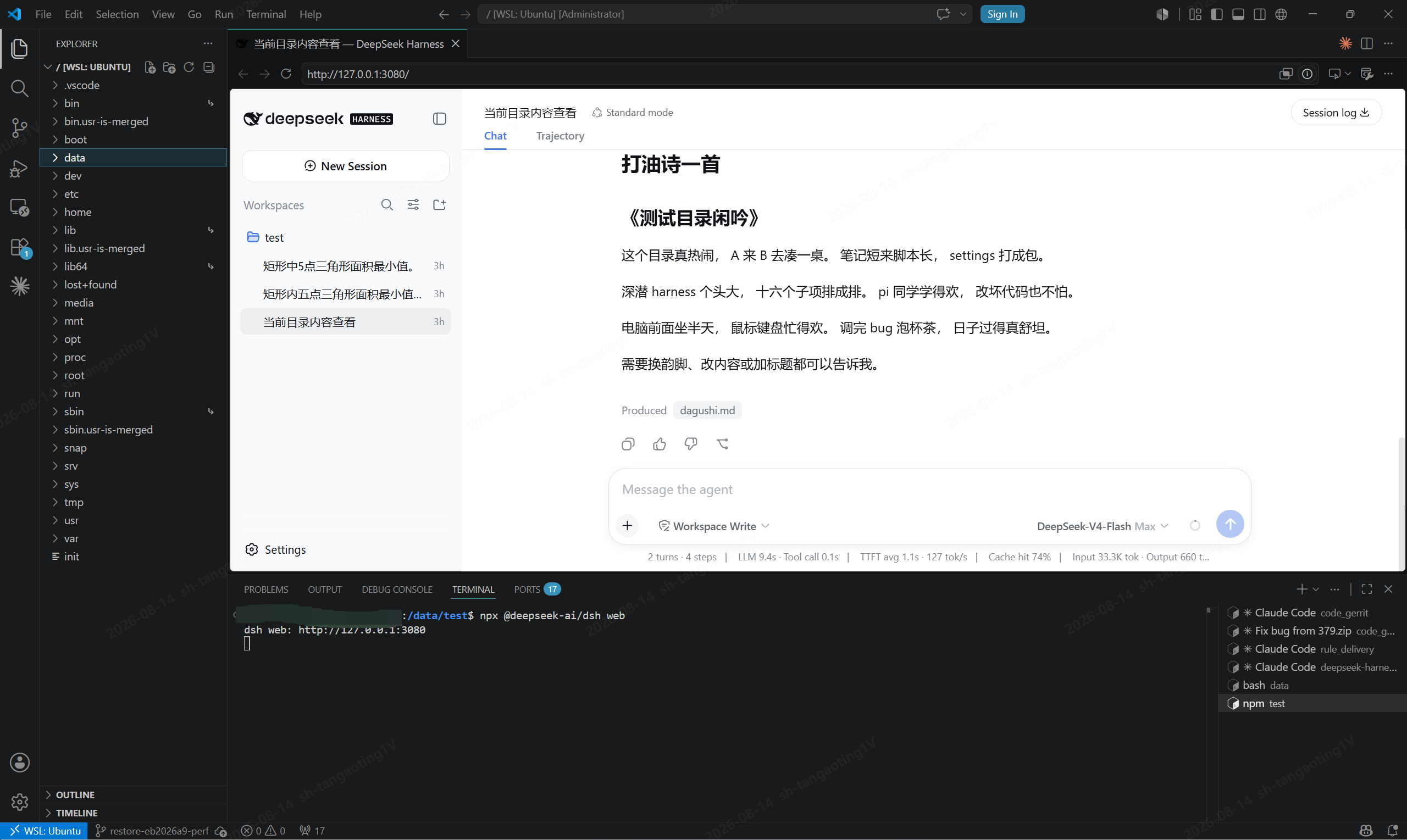Open new terminal profile dropdown arrow
1407x840 pixels.
click(1315, 589)
